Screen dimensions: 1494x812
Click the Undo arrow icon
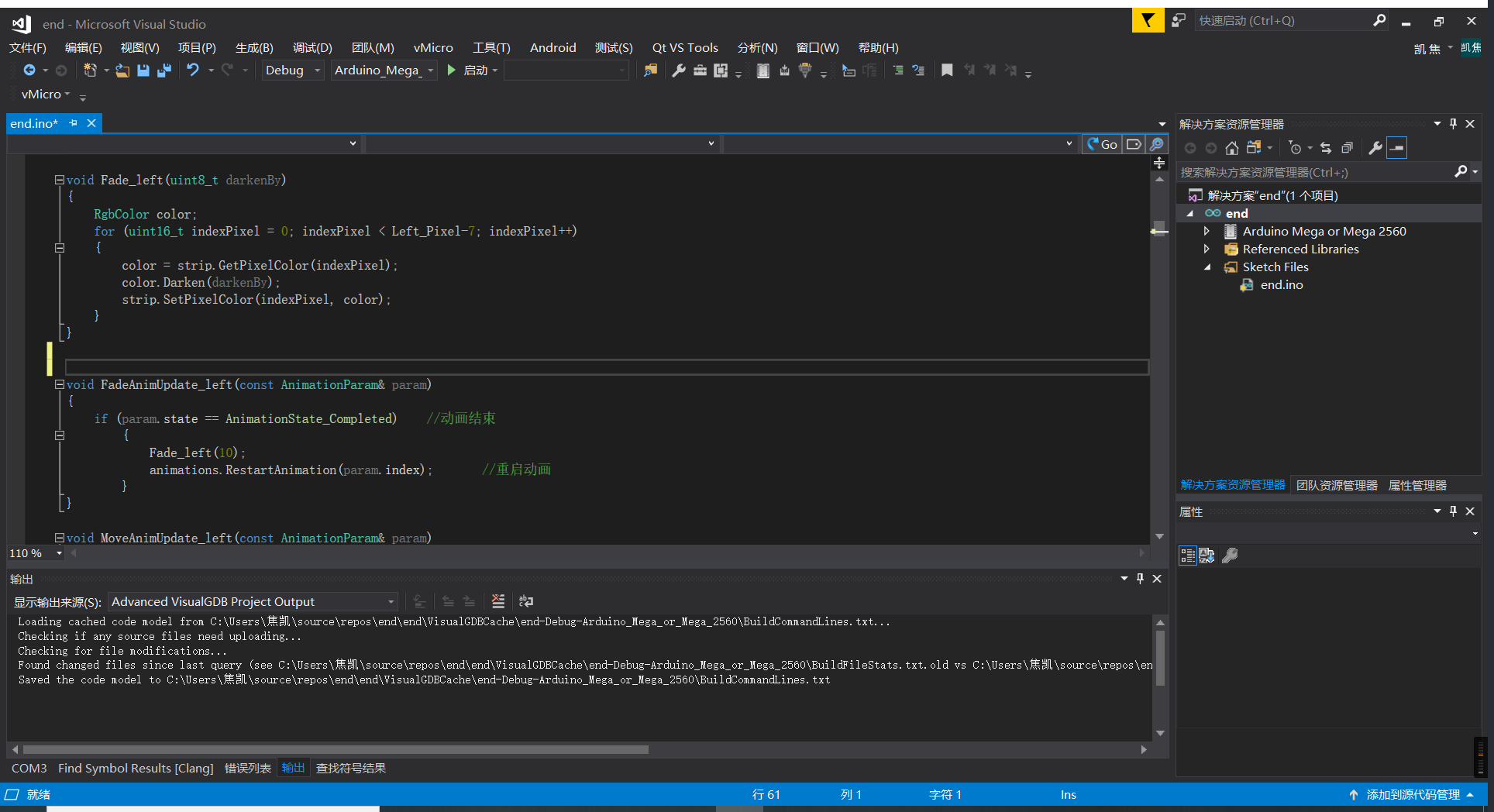(x=192, y=70)
